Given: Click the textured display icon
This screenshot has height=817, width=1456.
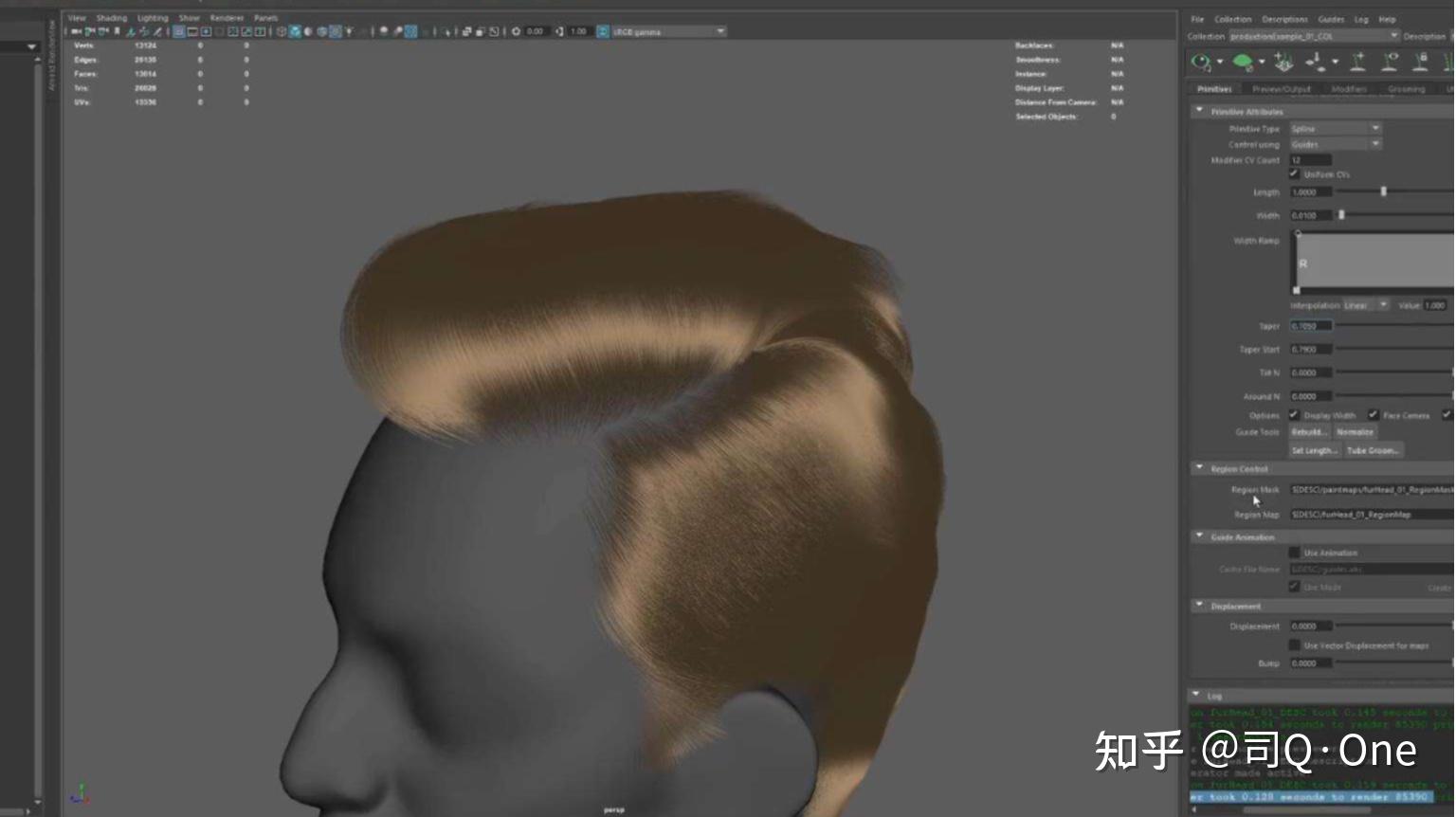Looking at the screenshot, I should coord(336,31).
